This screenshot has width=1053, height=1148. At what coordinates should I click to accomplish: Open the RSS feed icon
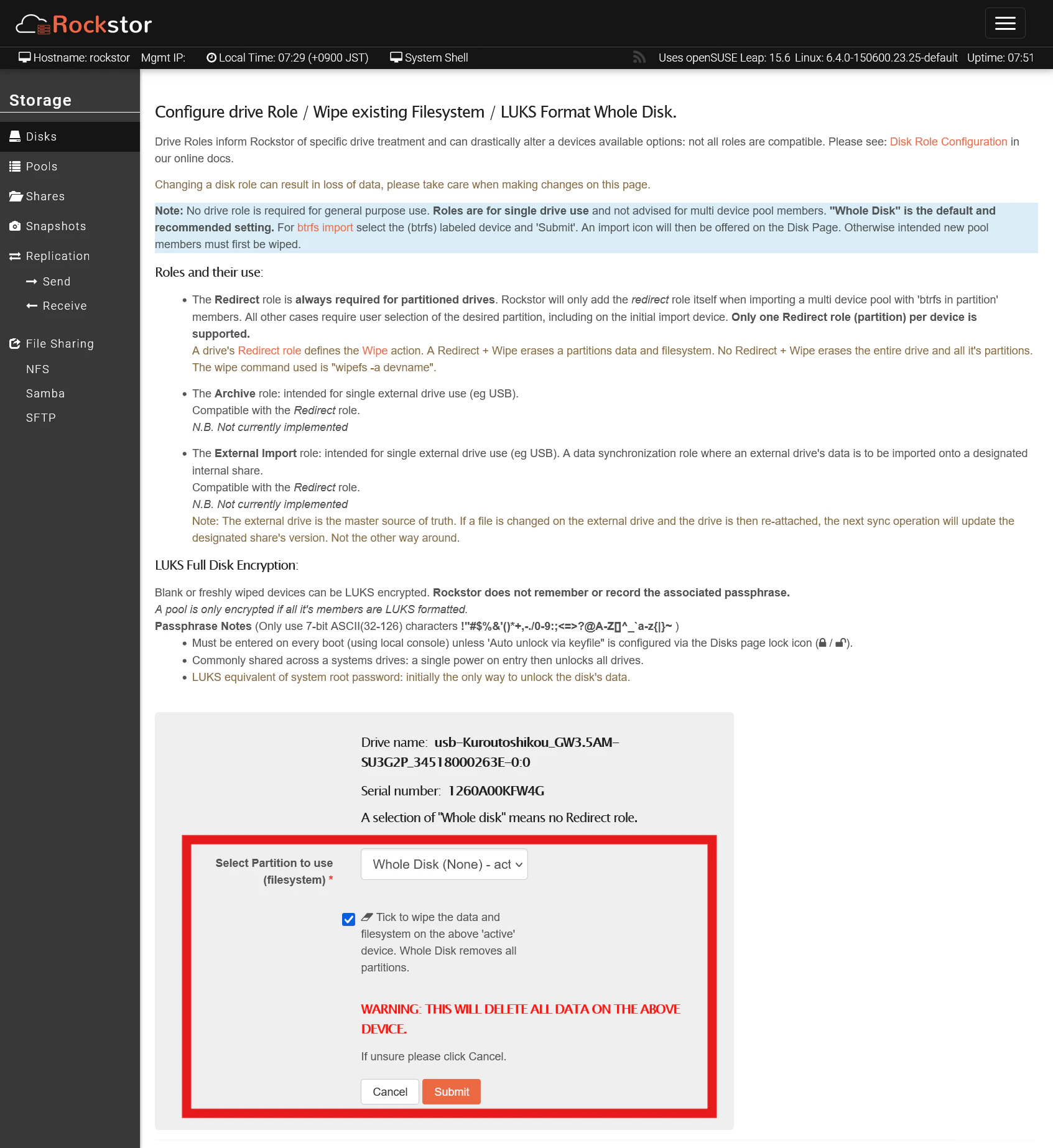[x=639, y=57]
